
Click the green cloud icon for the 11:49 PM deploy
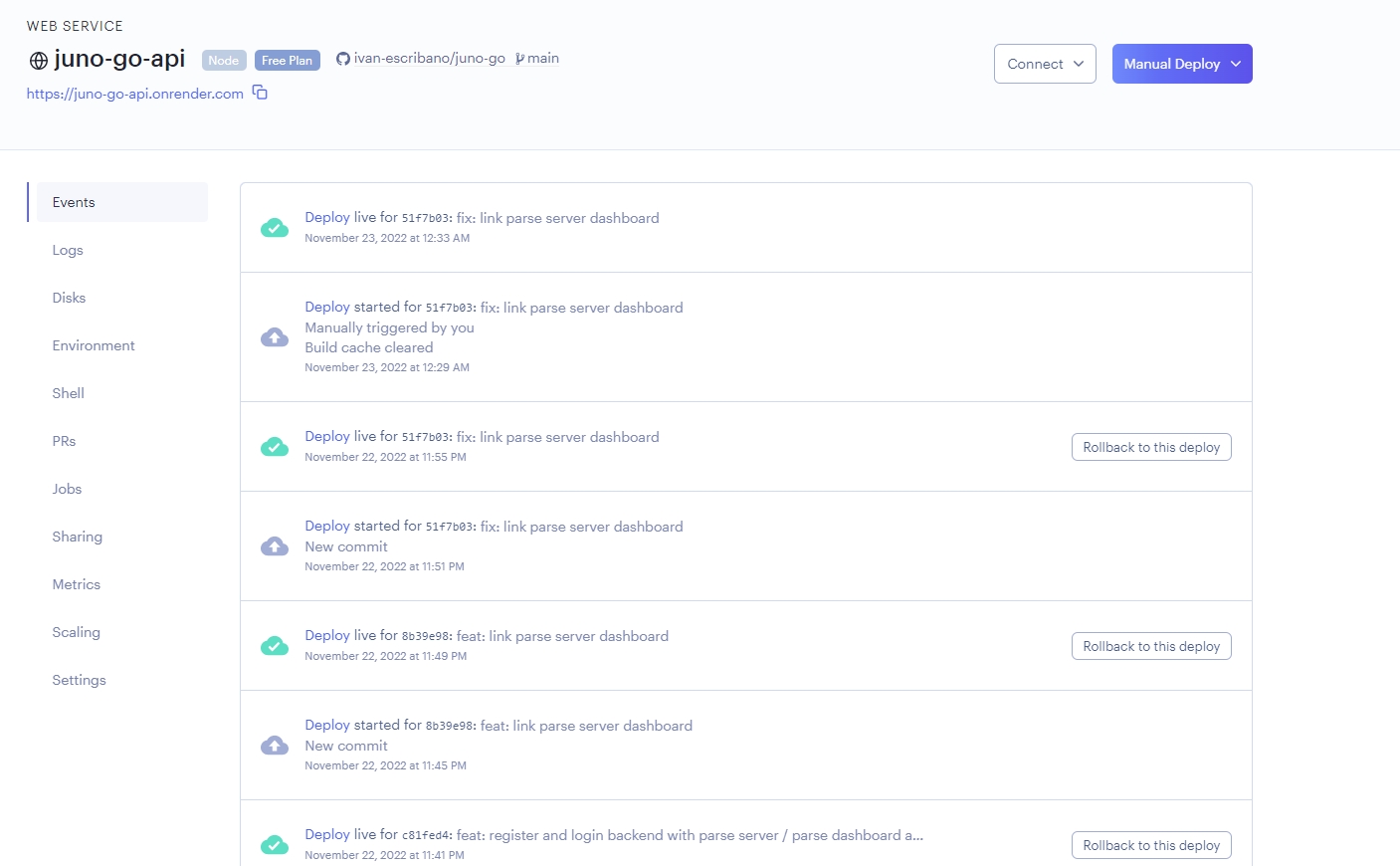pyautogui.click(x=275, y=646)
